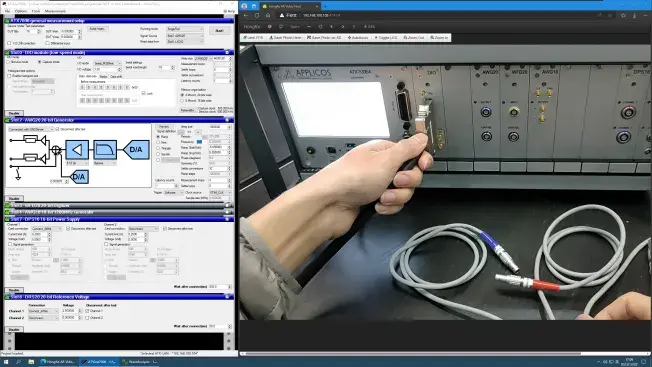This screenshot has width=652, height=367.
Task: Select the Sine signal radio button
Action: 158,143
